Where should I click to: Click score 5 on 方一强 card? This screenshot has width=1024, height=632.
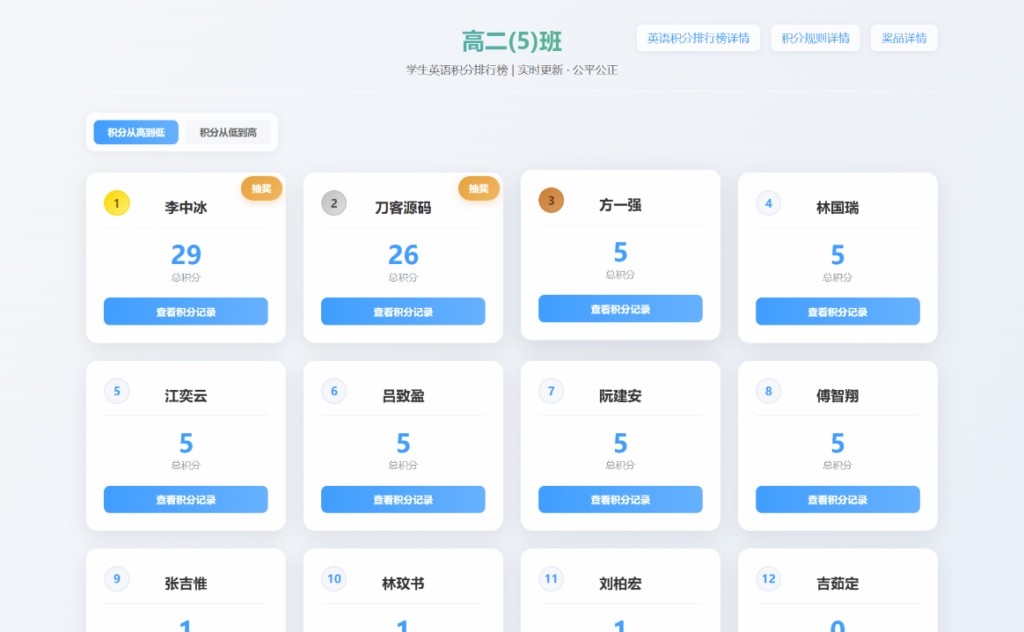tap(620, 252)
